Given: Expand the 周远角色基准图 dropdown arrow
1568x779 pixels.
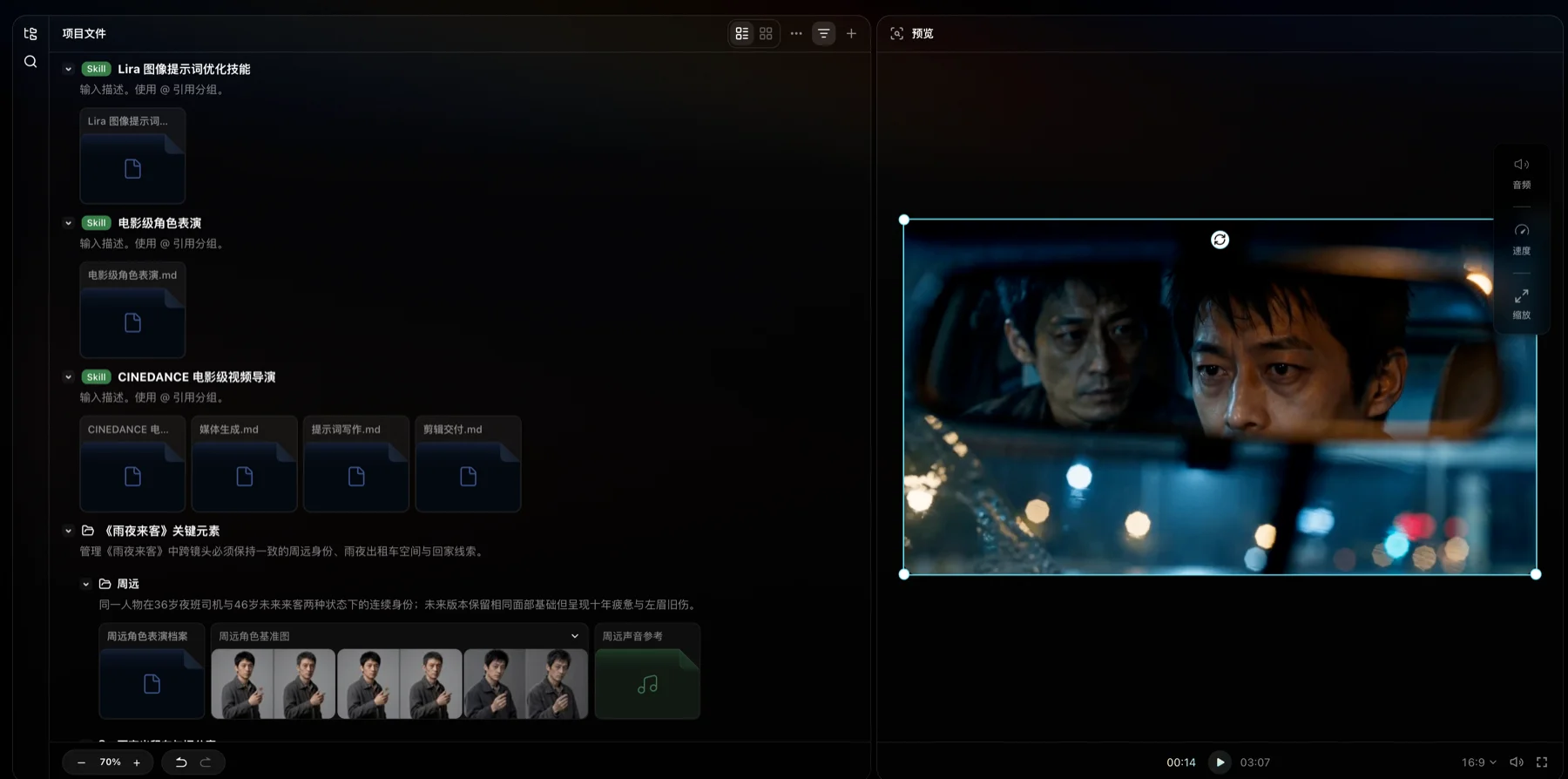Looking at the screenshot, I should [575, 637].
